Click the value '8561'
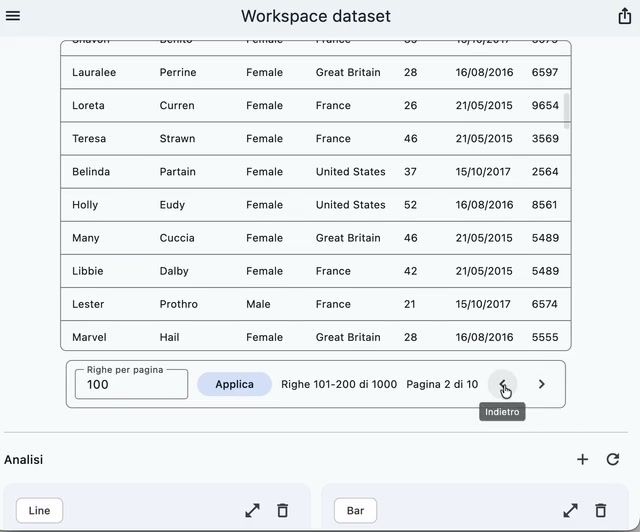Viewport: 640px width, 532px height. pyautogui.click(x=544, y=205)
